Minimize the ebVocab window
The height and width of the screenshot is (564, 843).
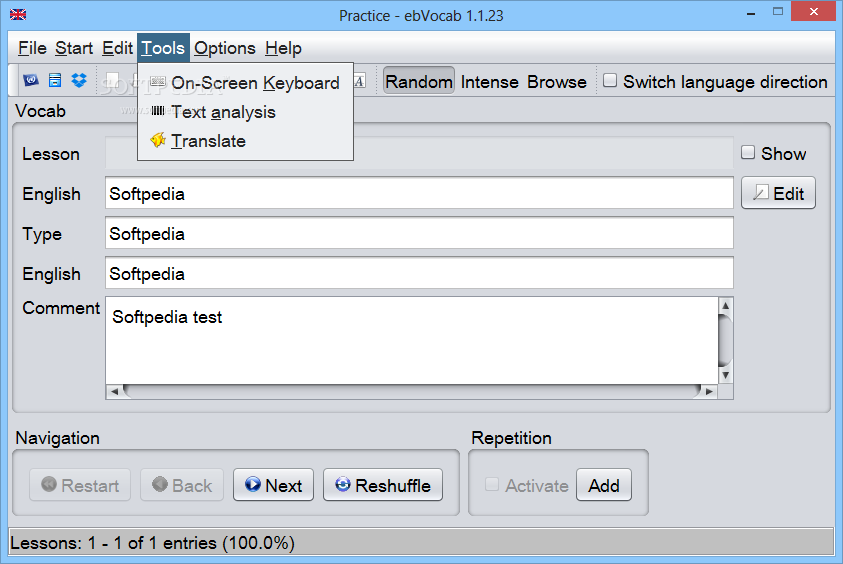click(751, 13)
